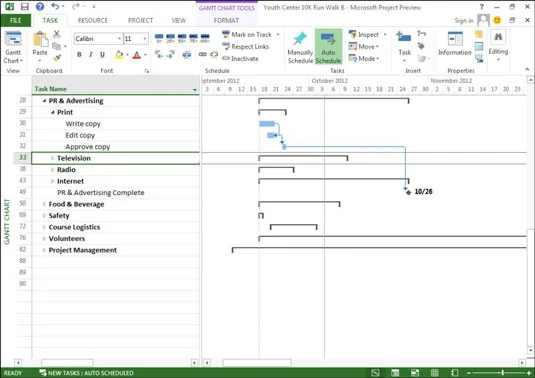Image resolution: width=535 pixels, height=378 pixels.
Task: Mark task 100% complete
Action: (205, 38)
